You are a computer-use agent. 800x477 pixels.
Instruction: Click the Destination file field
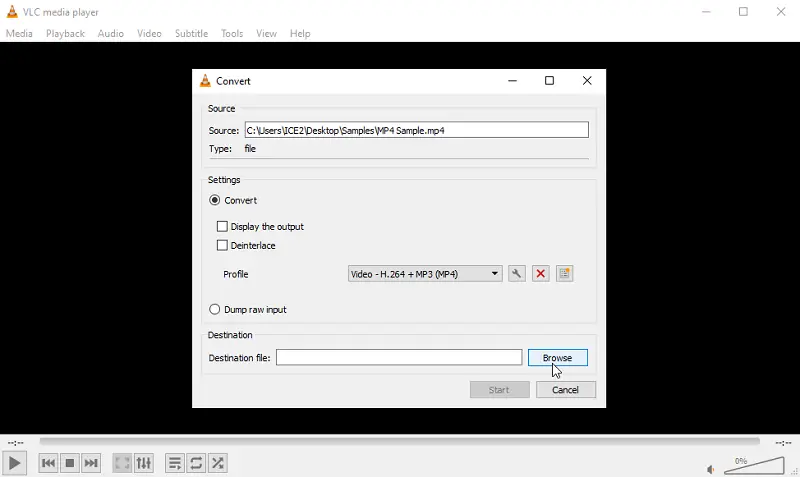399,357
